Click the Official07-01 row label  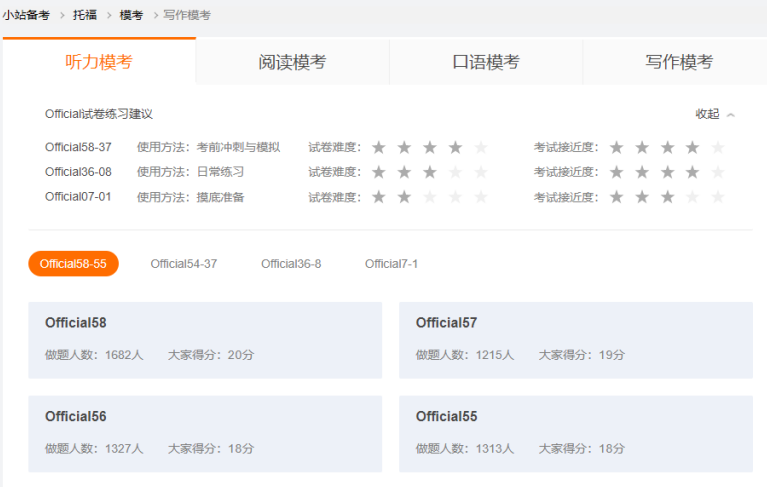78,197
